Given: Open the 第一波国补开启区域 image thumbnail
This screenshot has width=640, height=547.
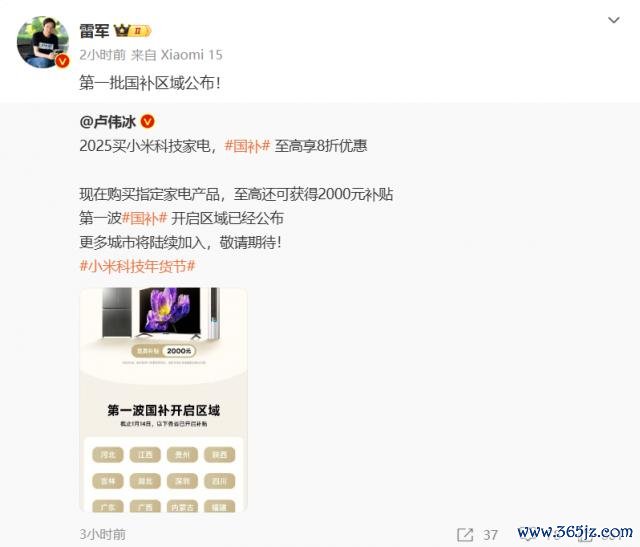Looking at the screenshot, I should 163,400.
